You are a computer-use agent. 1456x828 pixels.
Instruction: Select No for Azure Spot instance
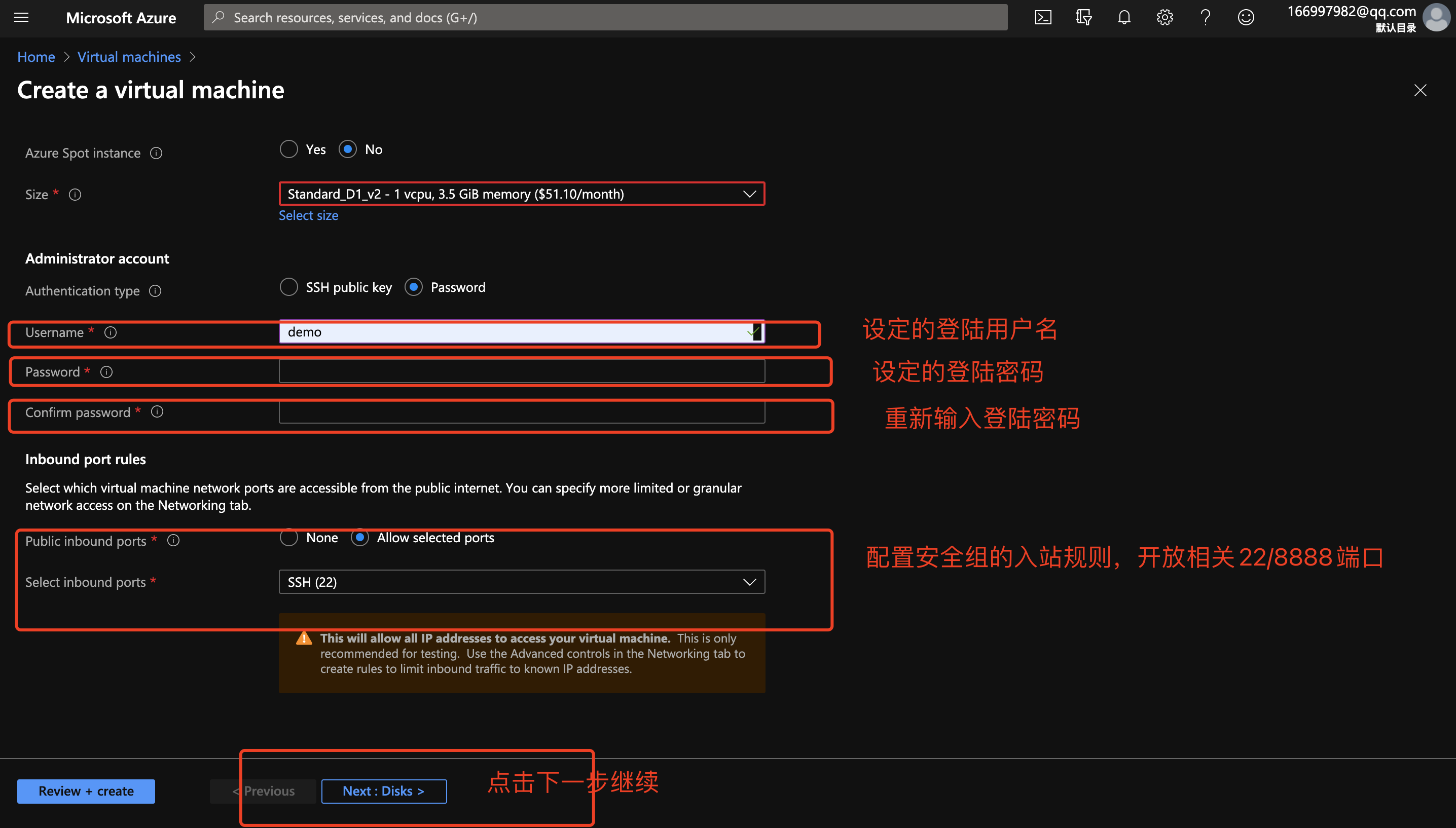click(347, 149)
